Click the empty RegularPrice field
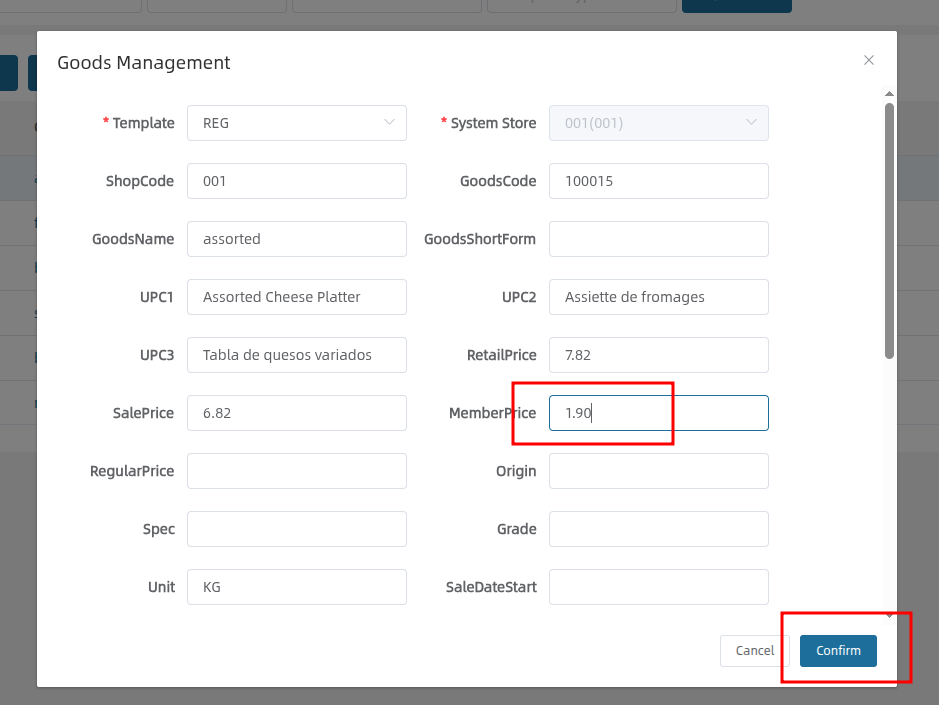This screenshot has width=939, height=705. pyautogui.click(x=296, y=471)
